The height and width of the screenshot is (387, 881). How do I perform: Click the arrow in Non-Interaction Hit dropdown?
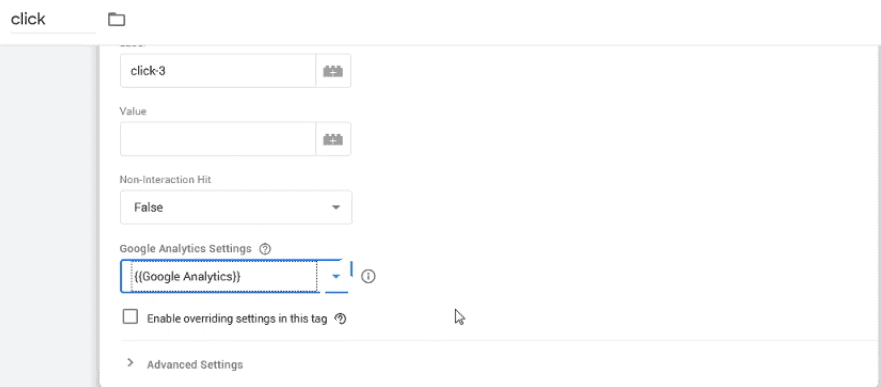point(336,207)
